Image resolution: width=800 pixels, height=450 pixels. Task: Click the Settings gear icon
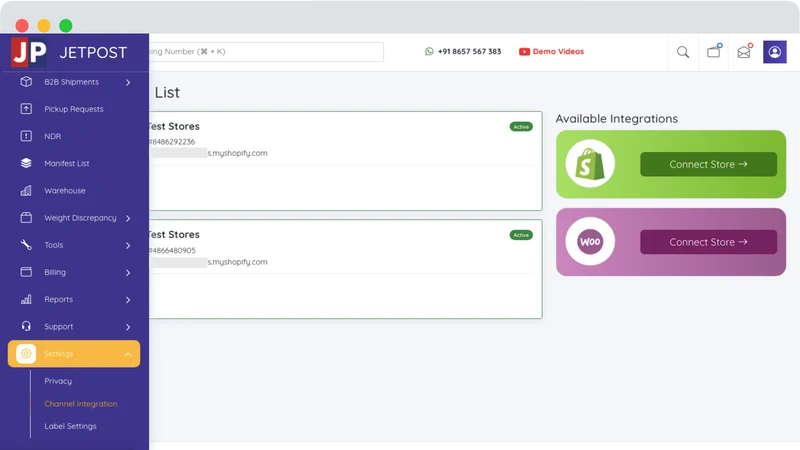coord(26,354)
